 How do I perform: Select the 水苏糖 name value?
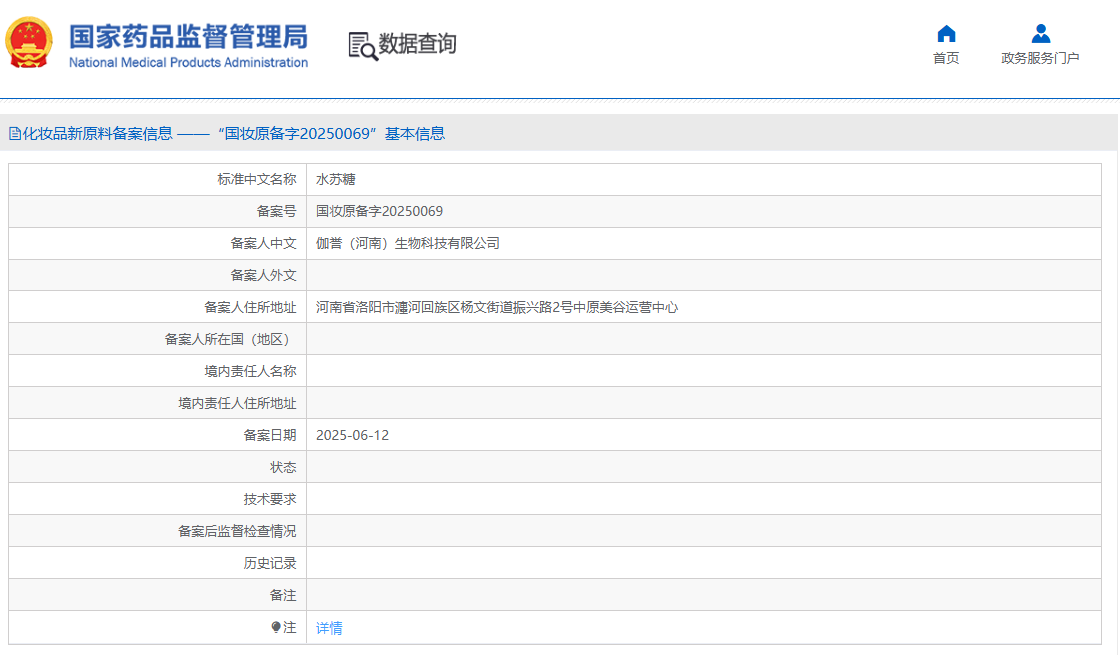click(x=335, y=180)
